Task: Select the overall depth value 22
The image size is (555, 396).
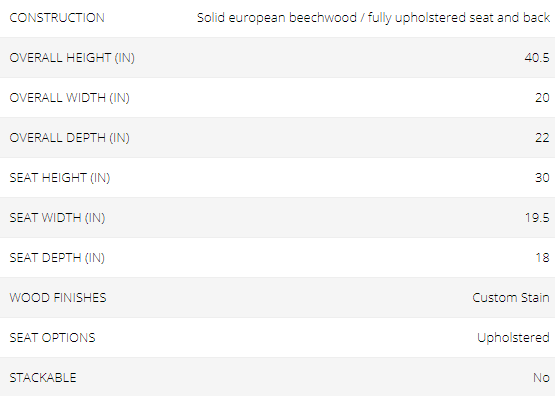Action: tap(542, 138)
